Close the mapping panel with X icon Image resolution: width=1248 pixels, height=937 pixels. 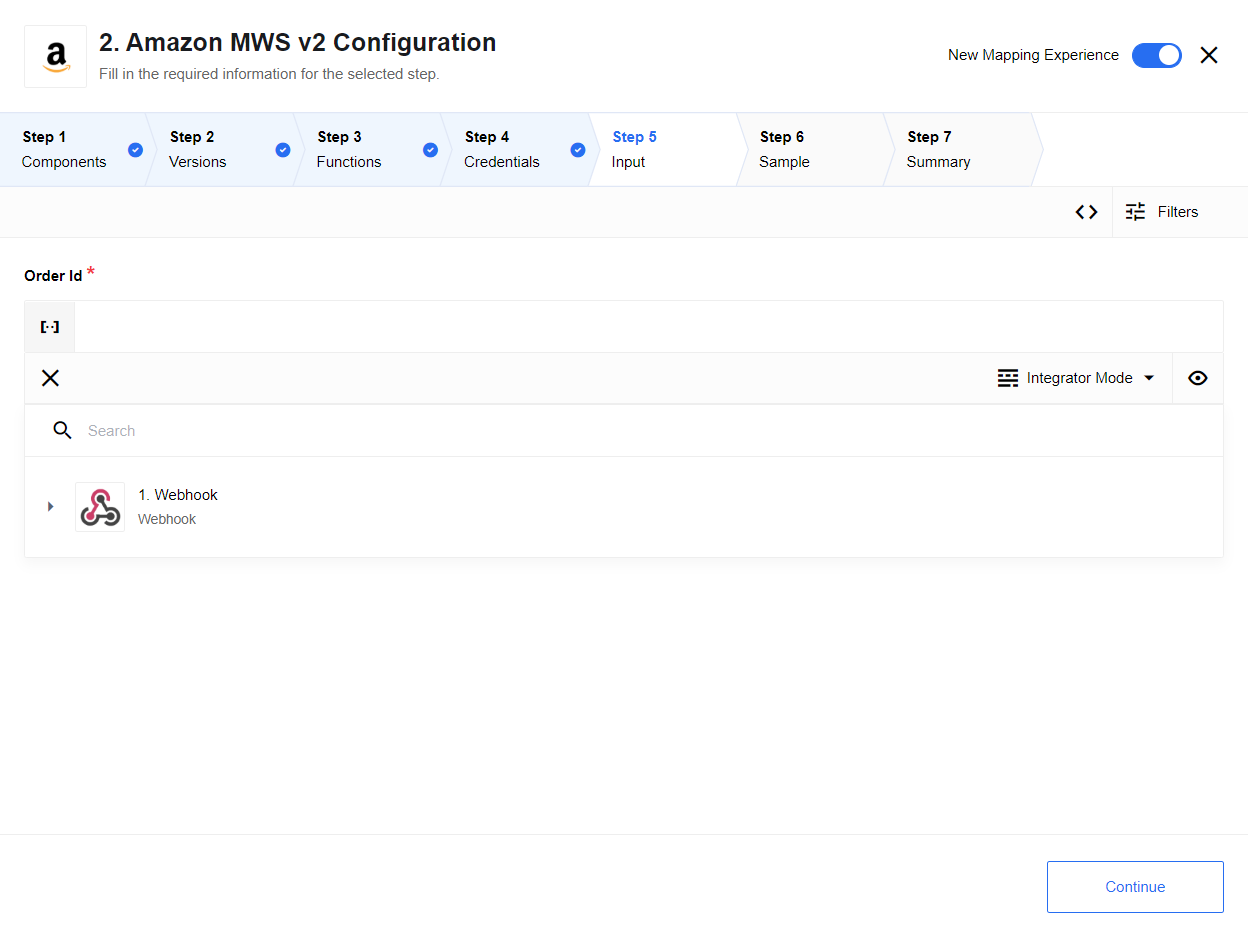[50, 378]
